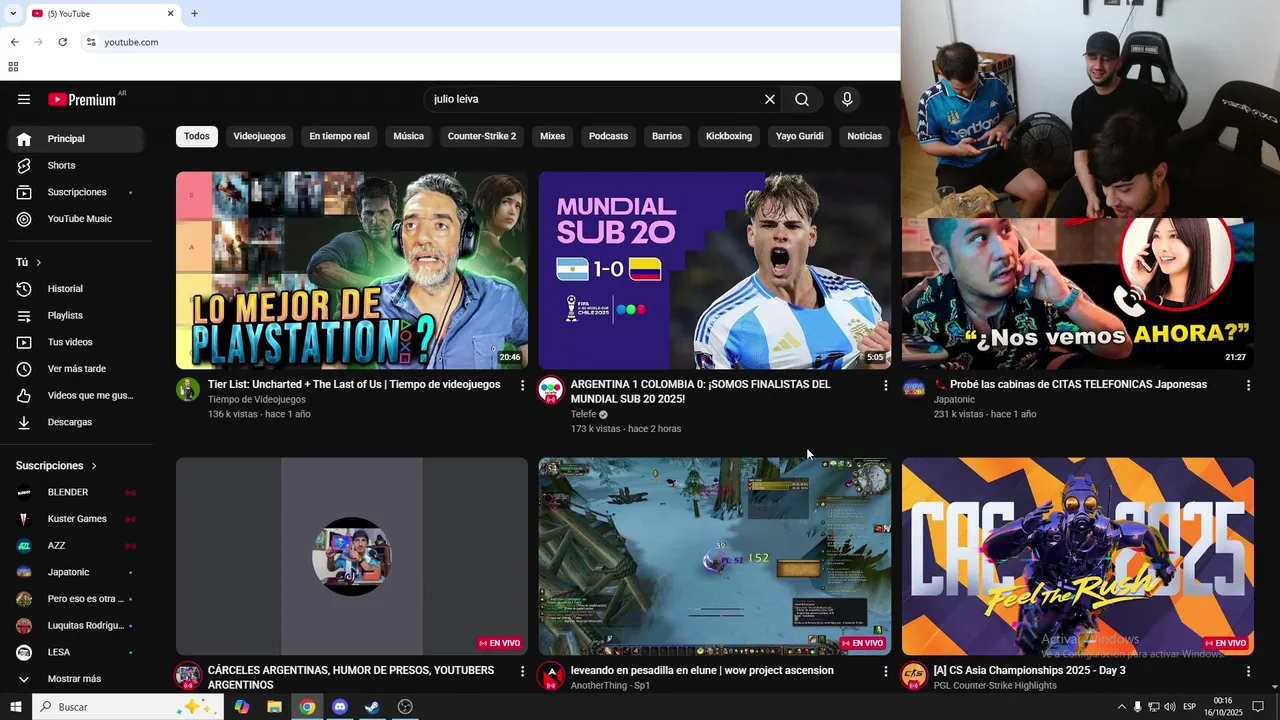This screenshot has width=1280, height=720.
Task: Open Descargas in the sidebar
Action: [76, 422]
